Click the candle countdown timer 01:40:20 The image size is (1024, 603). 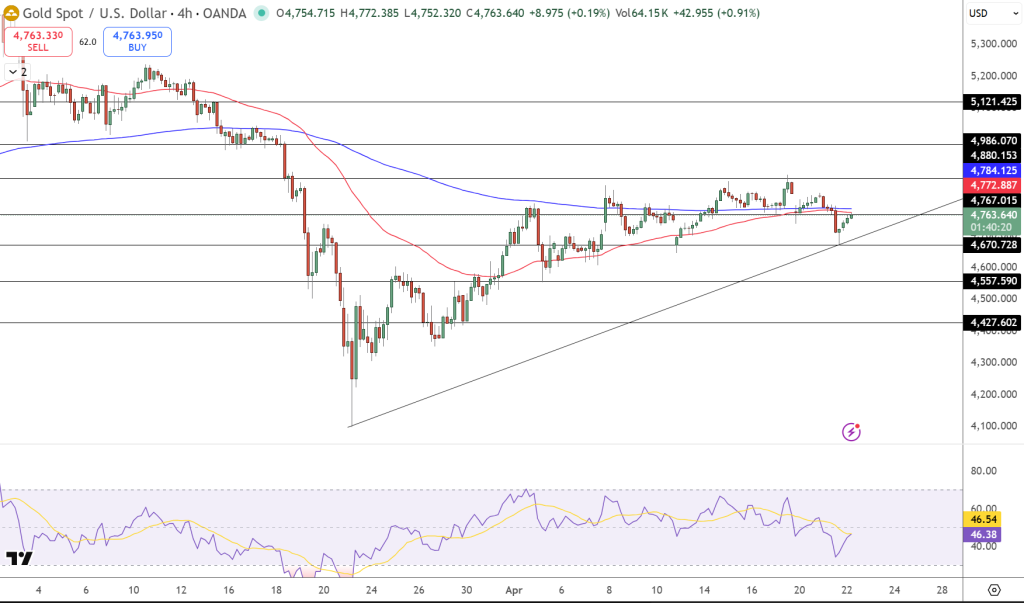tap(993, 226)
